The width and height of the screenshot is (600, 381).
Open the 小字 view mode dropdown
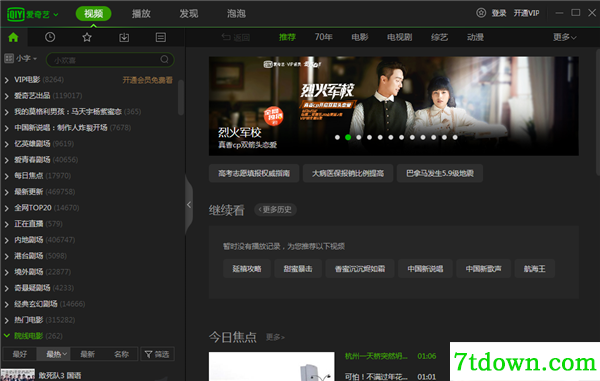point(21,59)
